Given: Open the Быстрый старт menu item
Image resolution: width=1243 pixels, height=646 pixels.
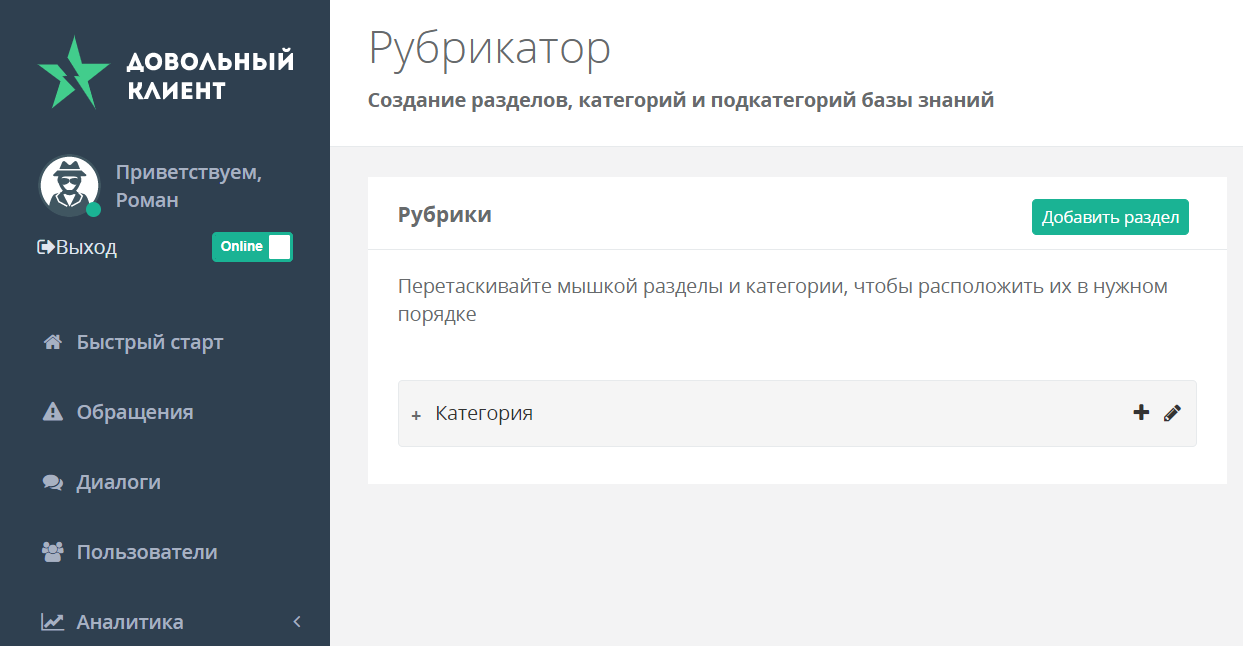Looking at the screenshot, I should [150, 342].
